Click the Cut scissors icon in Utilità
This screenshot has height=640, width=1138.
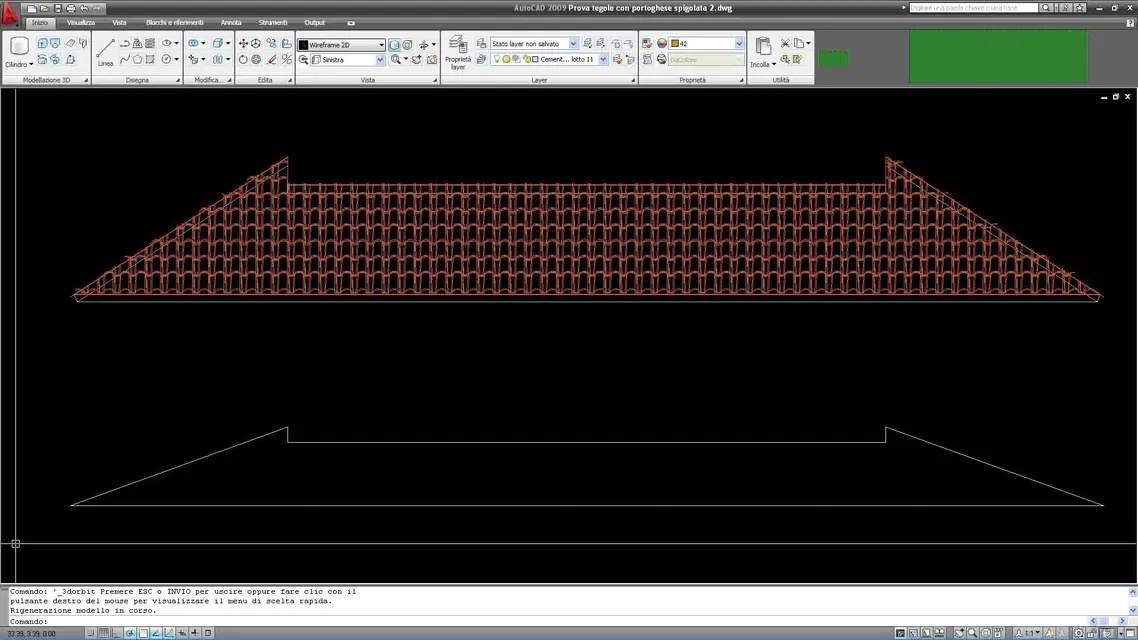point(785,44)
